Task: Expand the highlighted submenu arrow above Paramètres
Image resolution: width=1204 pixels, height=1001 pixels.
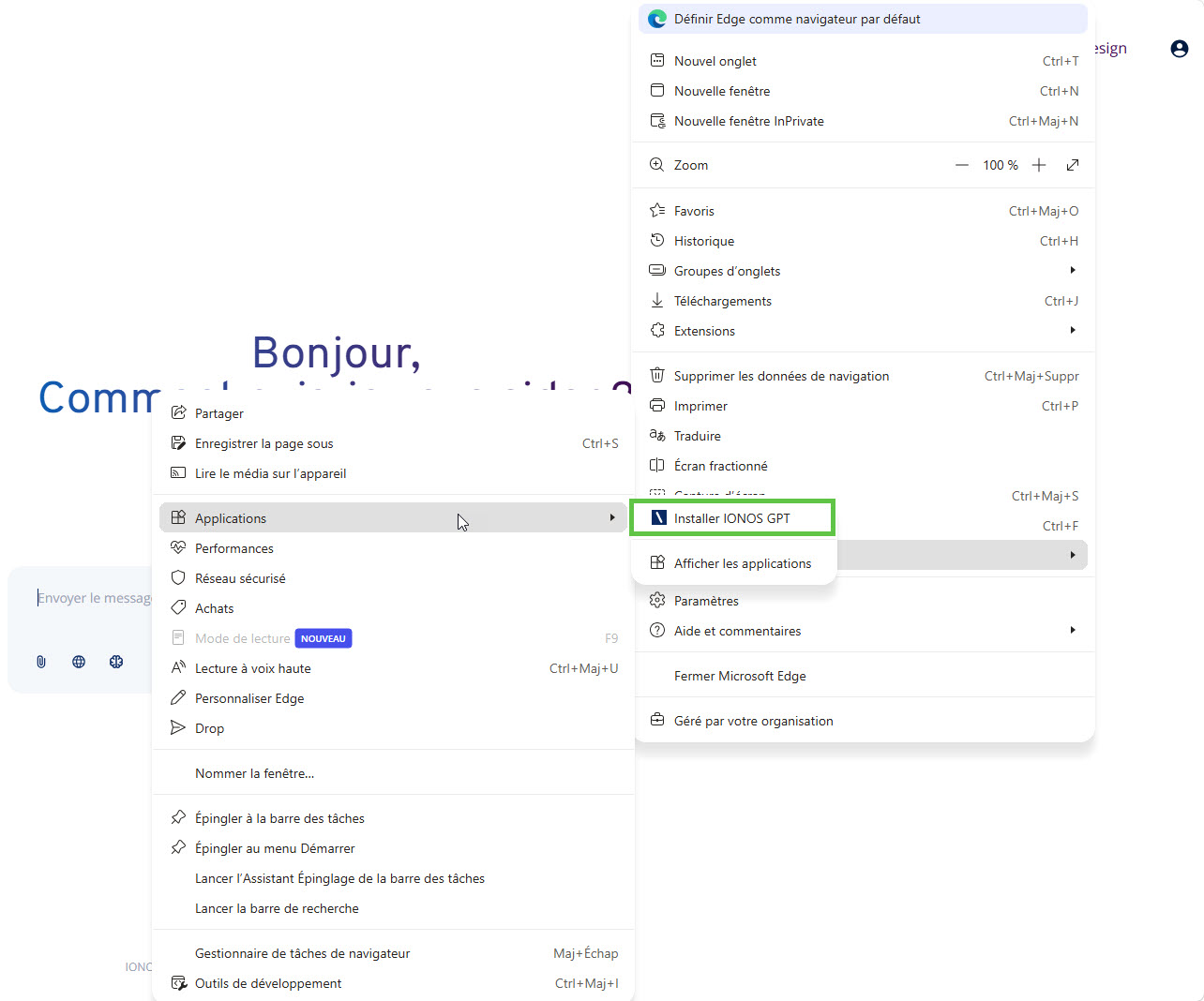Action: (1073, 556)
